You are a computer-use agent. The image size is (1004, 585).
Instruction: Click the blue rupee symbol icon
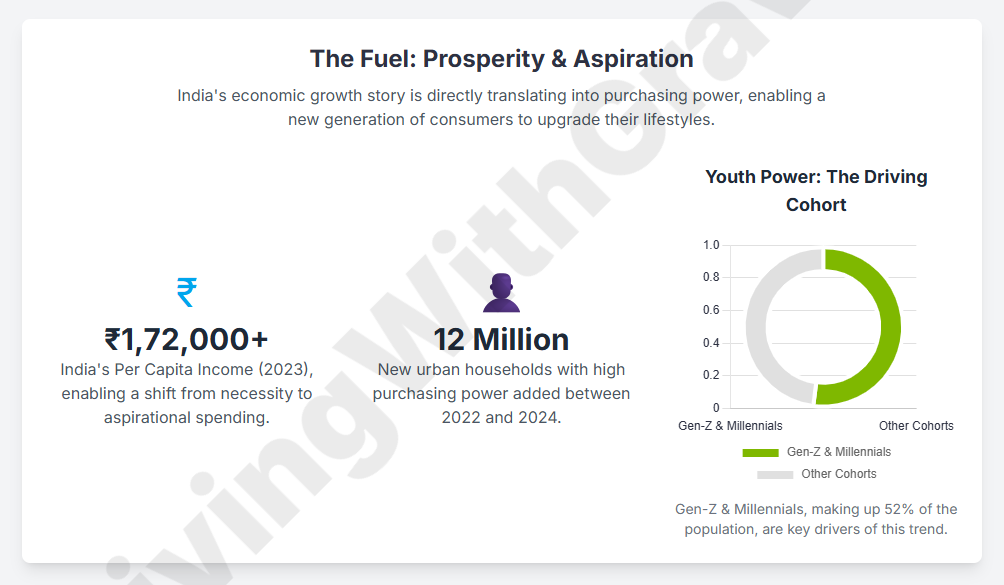pos(186,292)
